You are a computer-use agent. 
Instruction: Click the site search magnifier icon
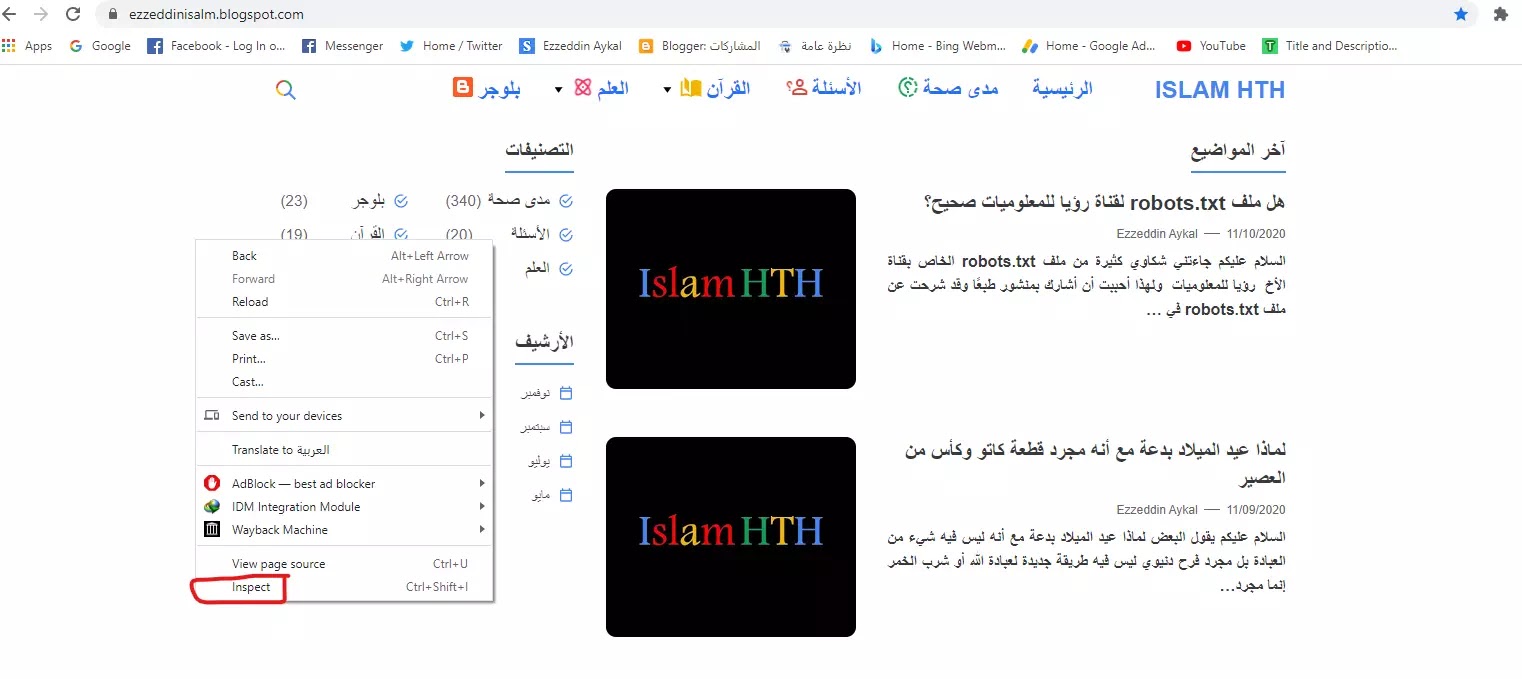coord(285,89)
